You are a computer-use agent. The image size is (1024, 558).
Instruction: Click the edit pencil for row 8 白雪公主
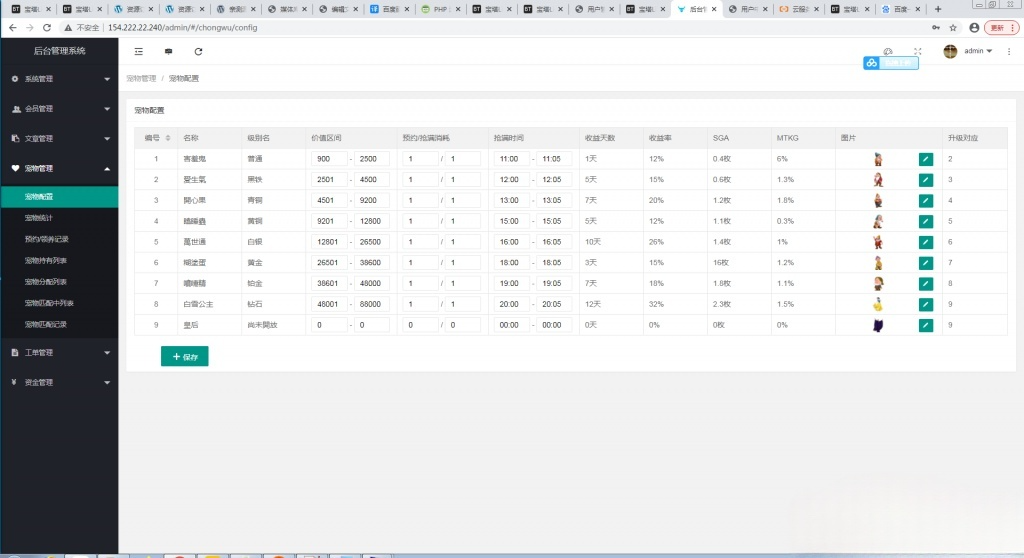tap(925, 305)
